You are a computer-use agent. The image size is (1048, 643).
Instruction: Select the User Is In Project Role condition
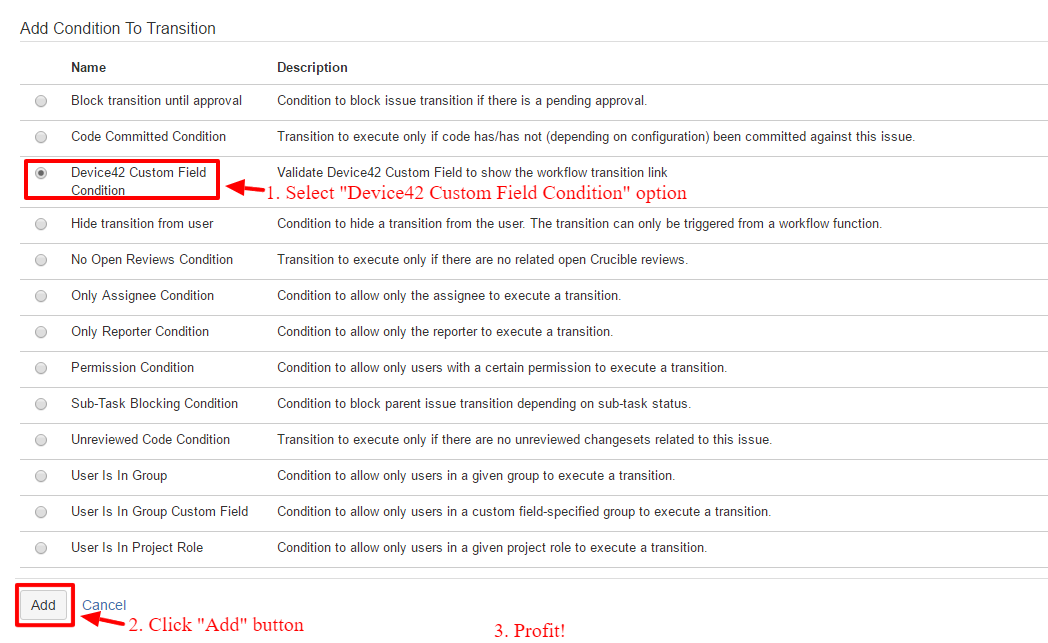click(40, 547)
